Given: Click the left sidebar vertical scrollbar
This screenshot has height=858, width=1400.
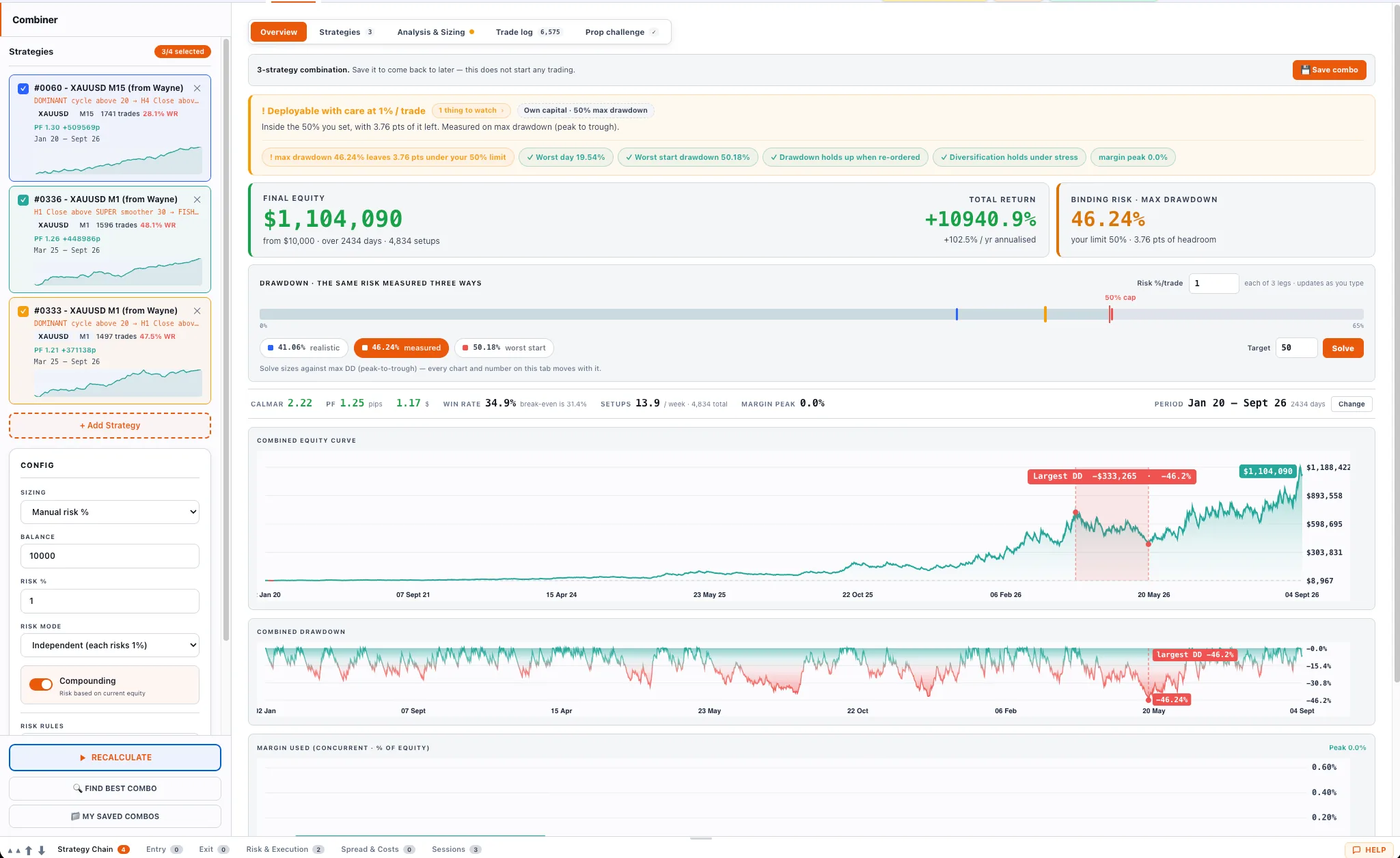Looking at the screenshot, I should (226, 342).
